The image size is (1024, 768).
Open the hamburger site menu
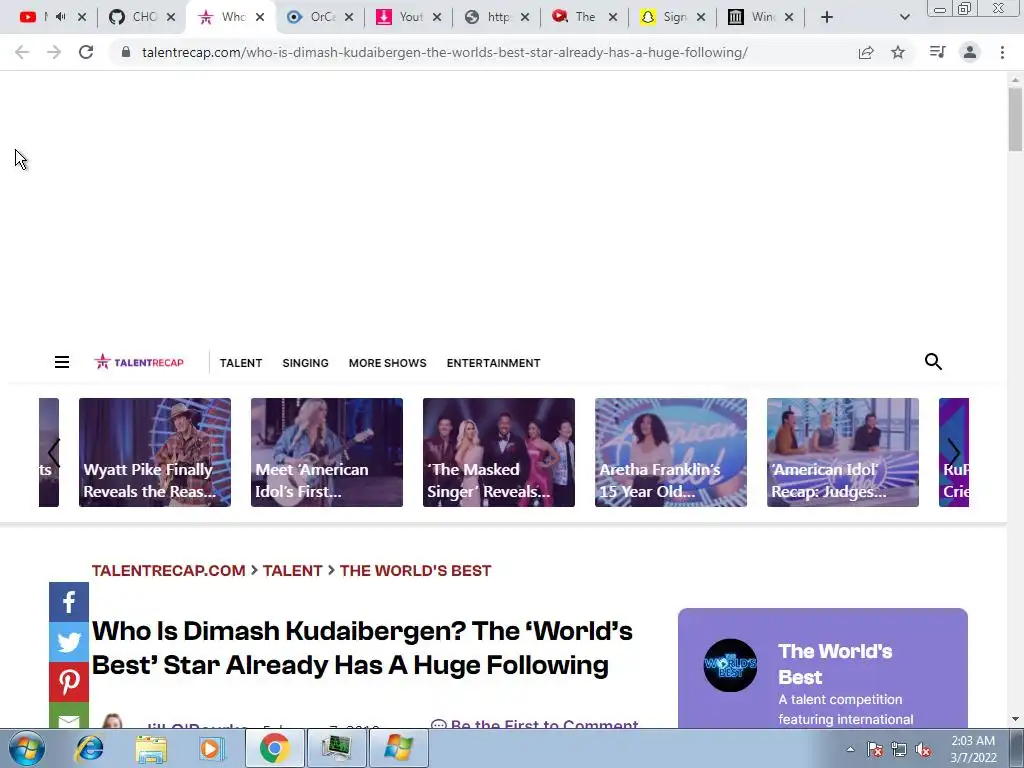pyautogui.click(x=62, y=362)
